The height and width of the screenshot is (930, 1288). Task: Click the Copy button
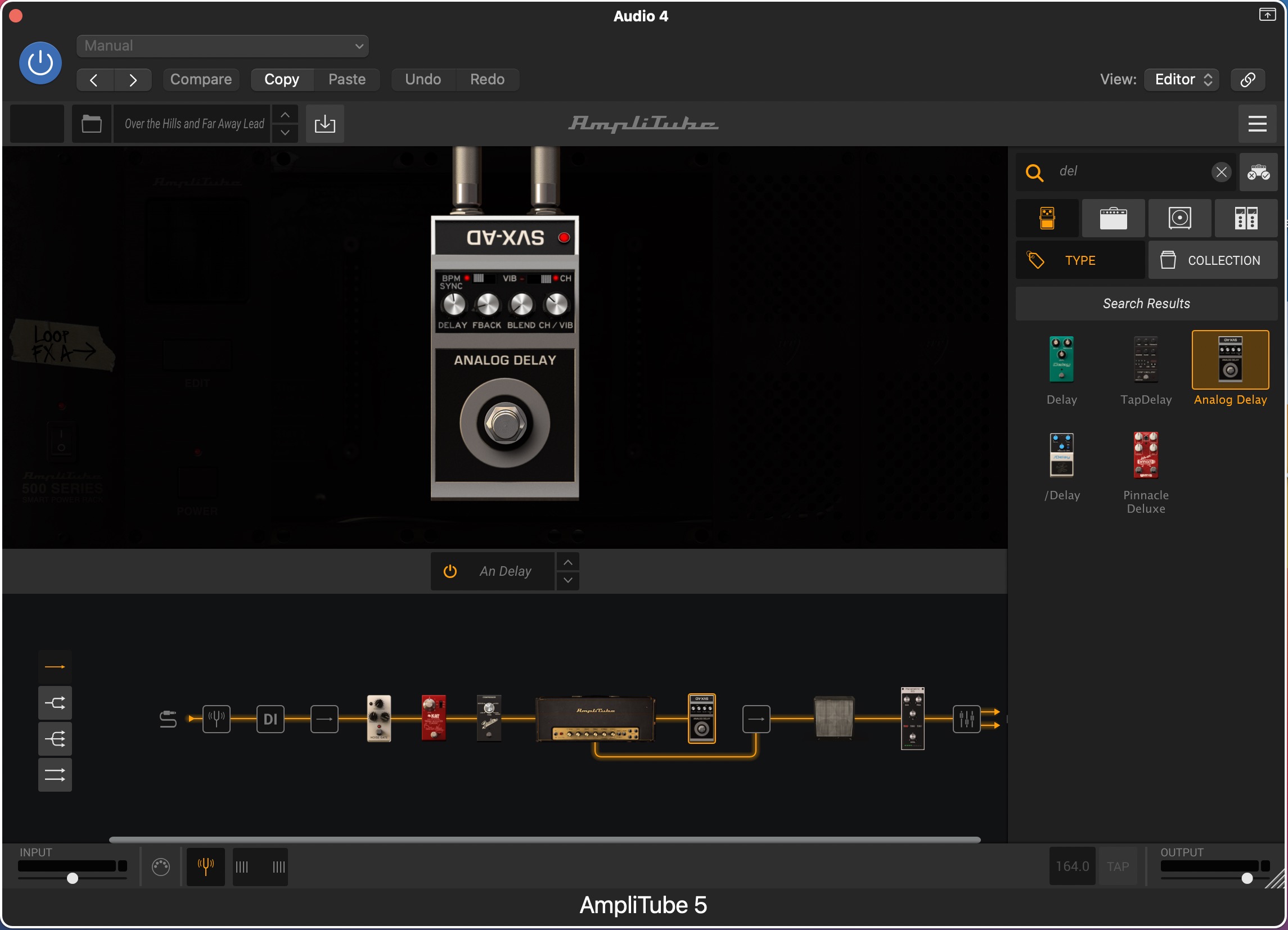coord(282,79)
